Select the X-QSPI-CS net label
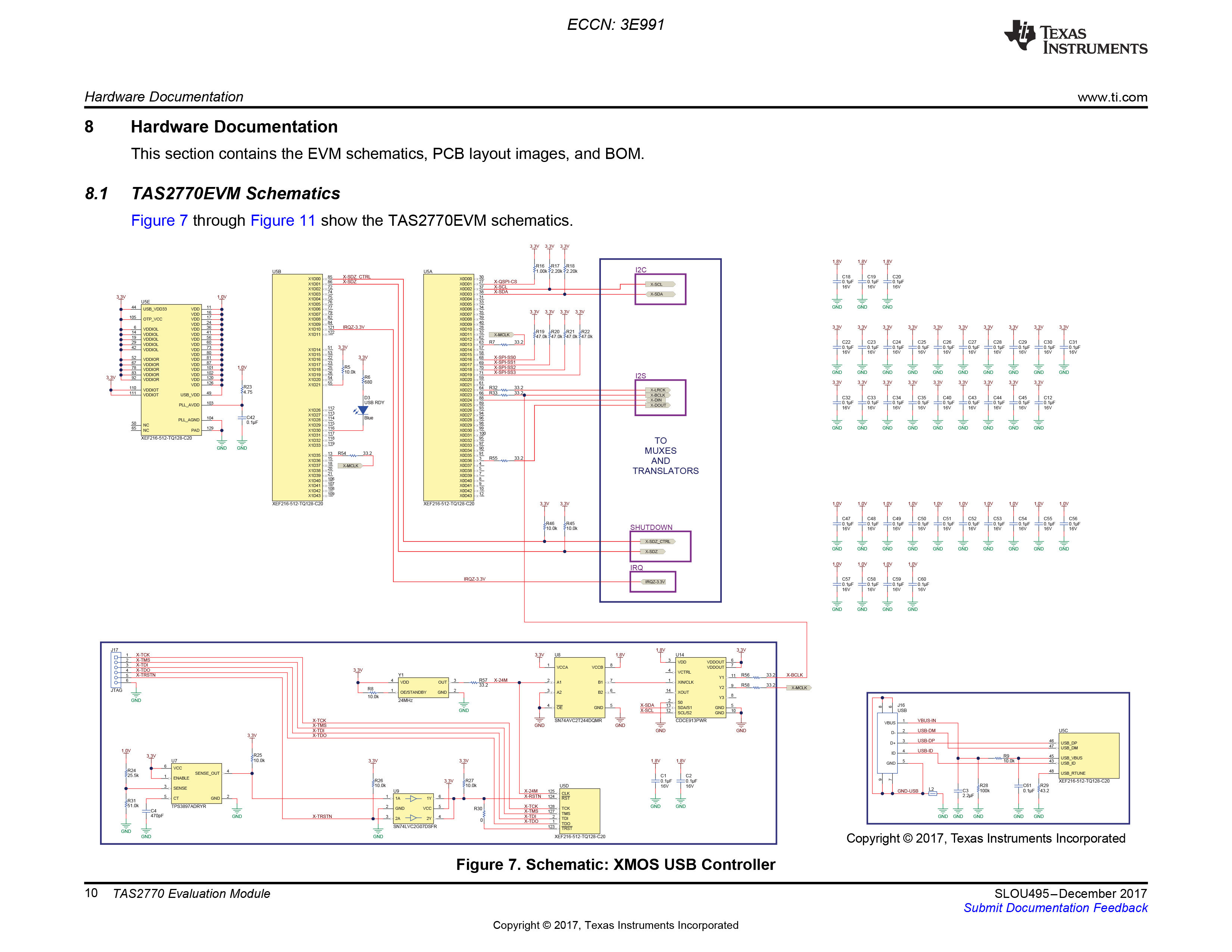This screenshot has height=952, width=1232. coord(505,281)
